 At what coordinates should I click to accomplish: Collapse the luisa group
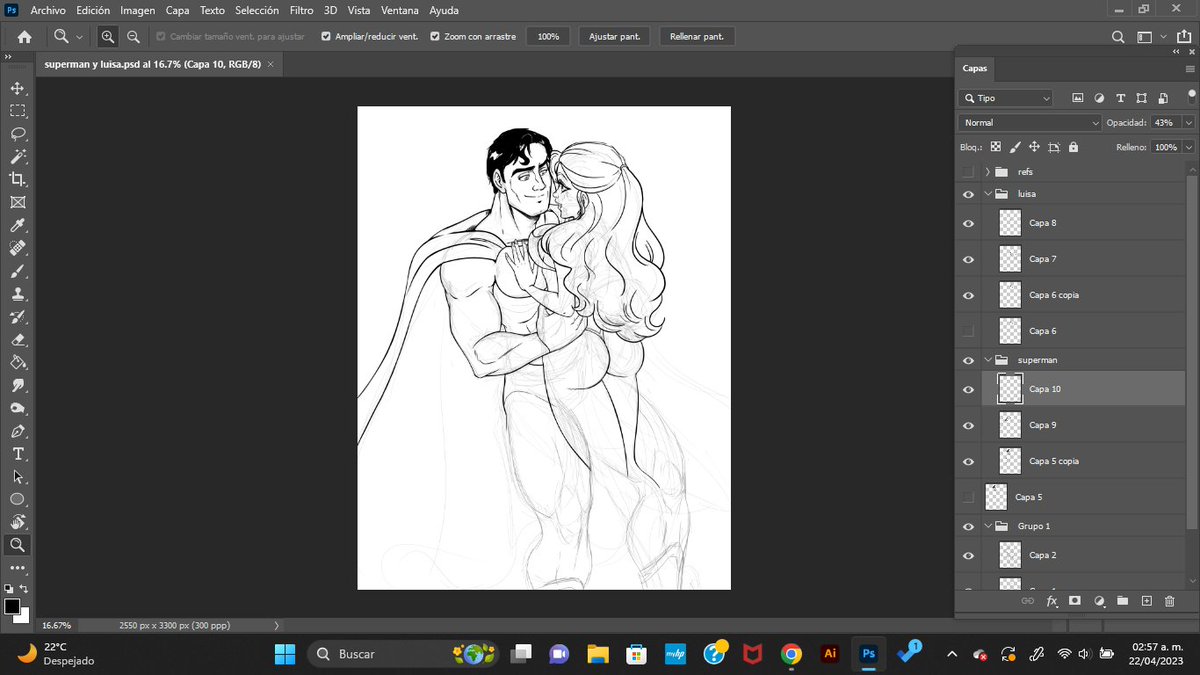(987, 194)
